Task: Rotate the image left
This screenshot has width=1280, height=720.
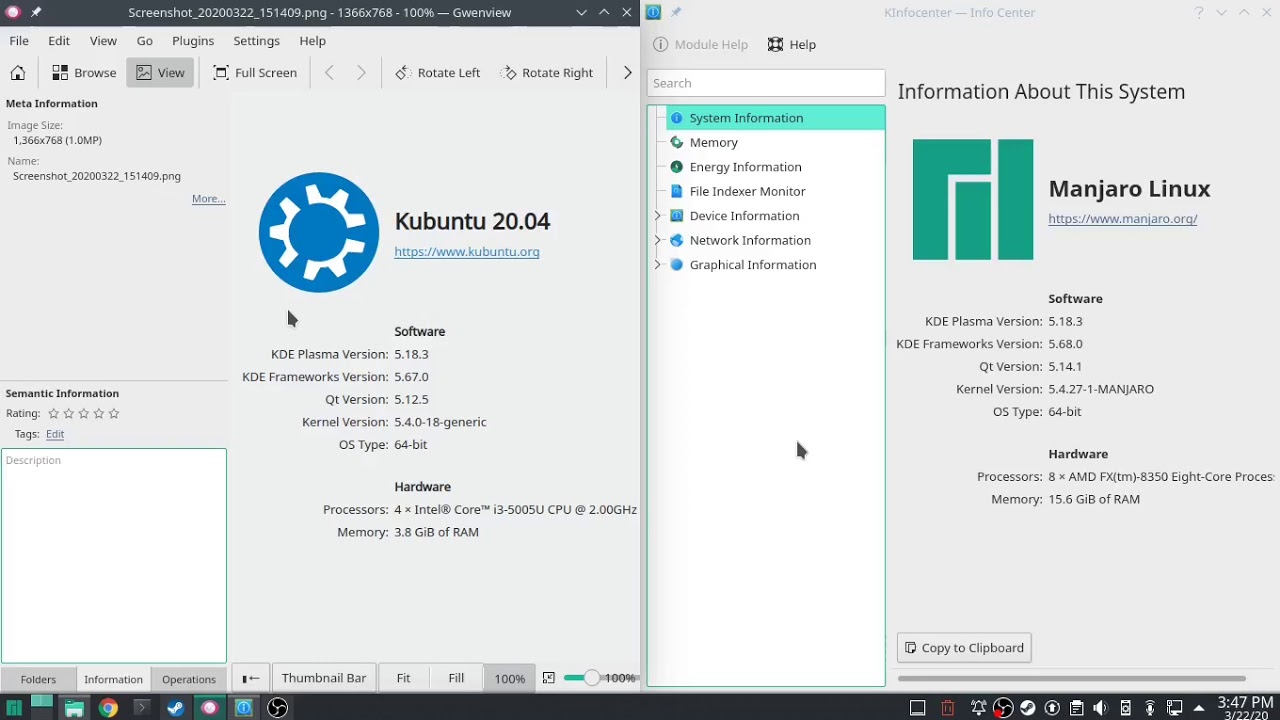Action: point(438,72)
